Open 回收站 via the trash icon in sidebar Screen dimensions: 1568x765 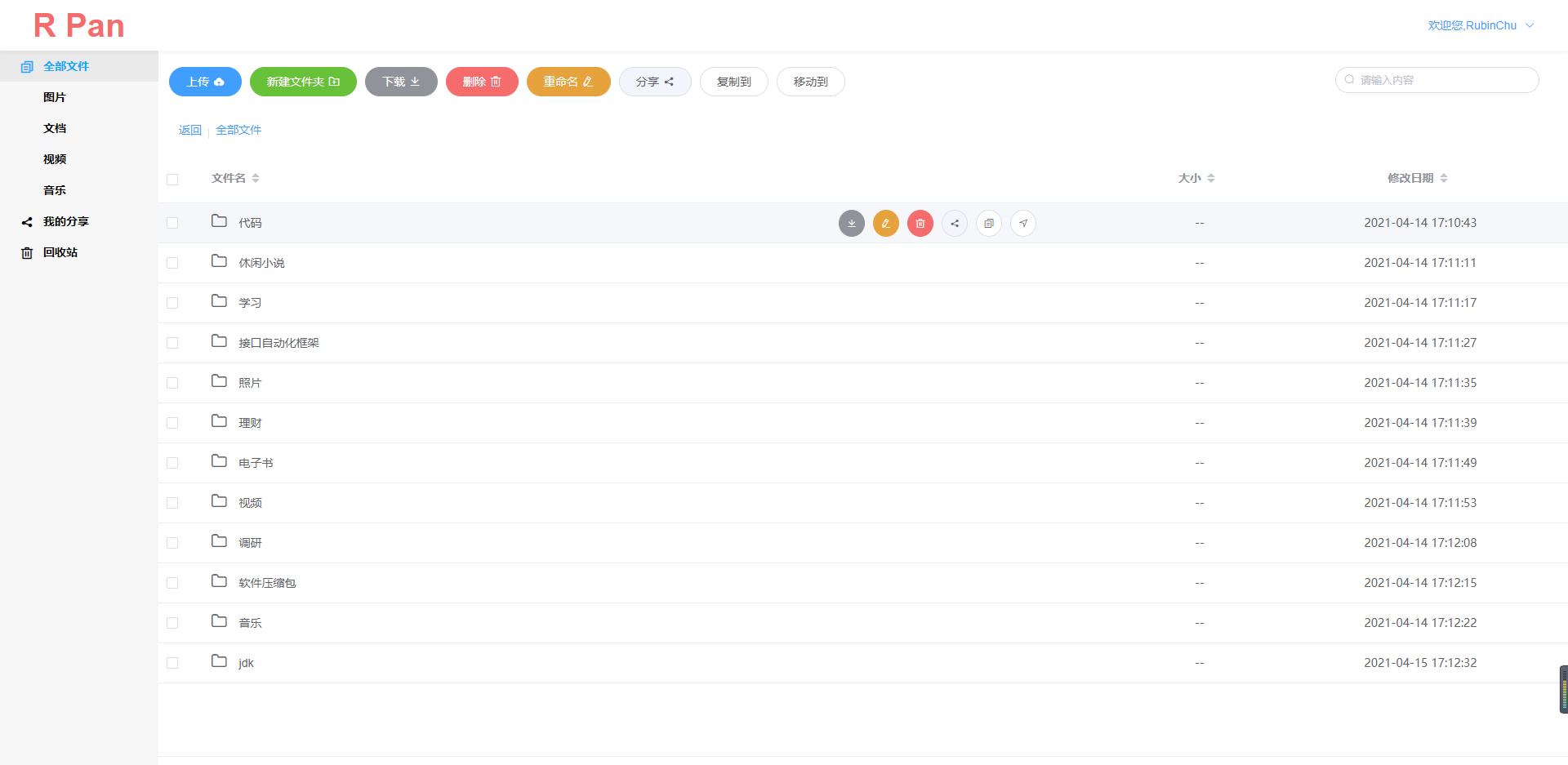coord(27,252)
